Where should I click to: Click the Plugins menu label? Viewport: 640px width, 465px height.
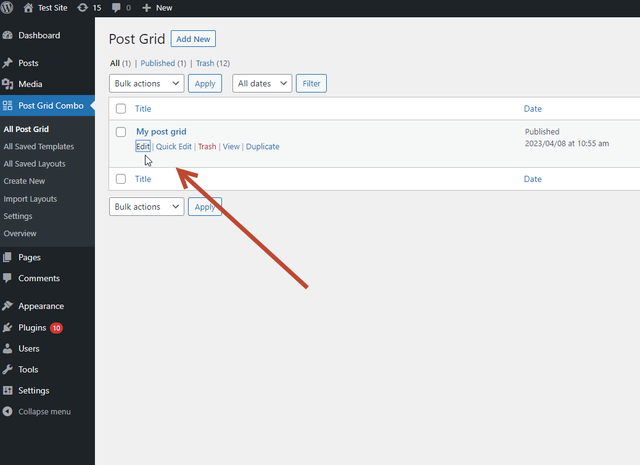(x=32, y=328)
